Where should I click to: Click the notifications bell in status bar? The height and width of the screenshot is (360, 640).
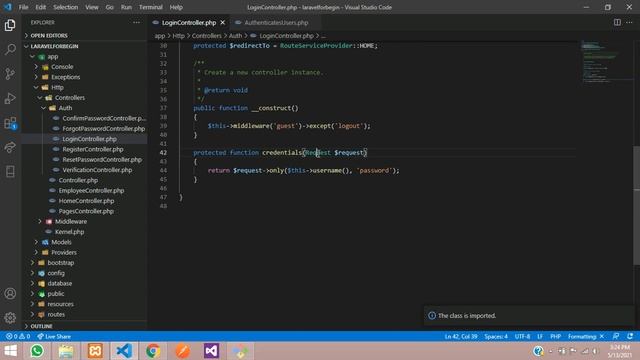630,336
